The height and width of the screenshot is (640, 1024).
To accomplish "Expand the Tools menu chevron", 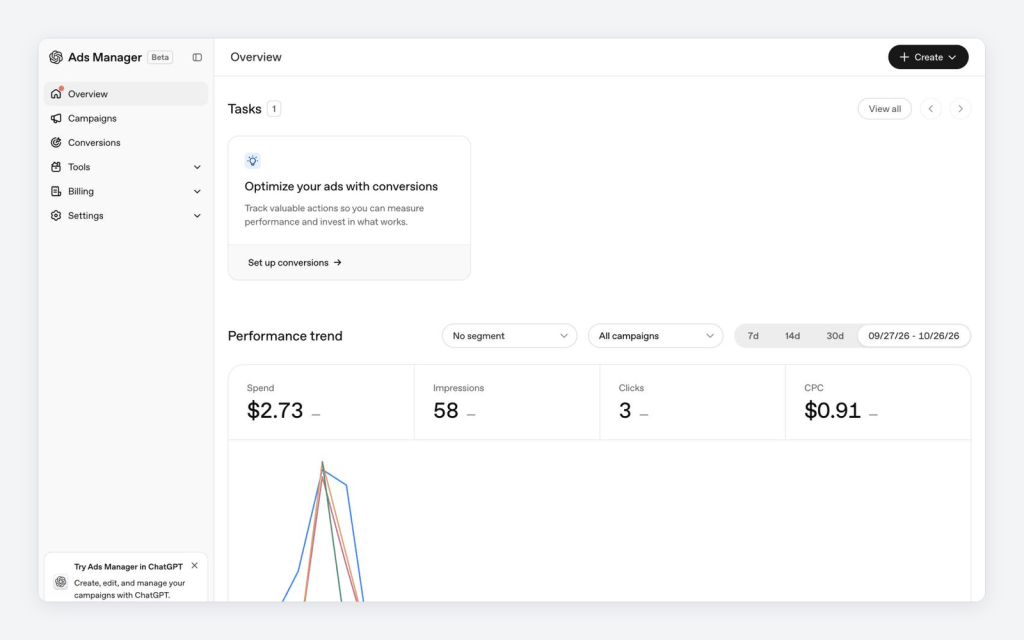I will (x=197, y=167).
